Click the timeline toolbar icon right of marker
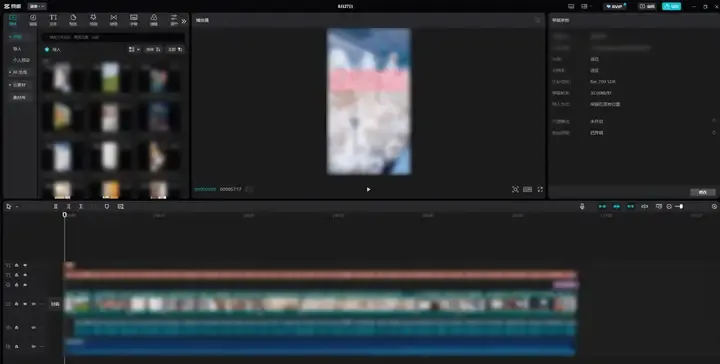The width and height of the screenshot is (720, 364). point(120,207)
